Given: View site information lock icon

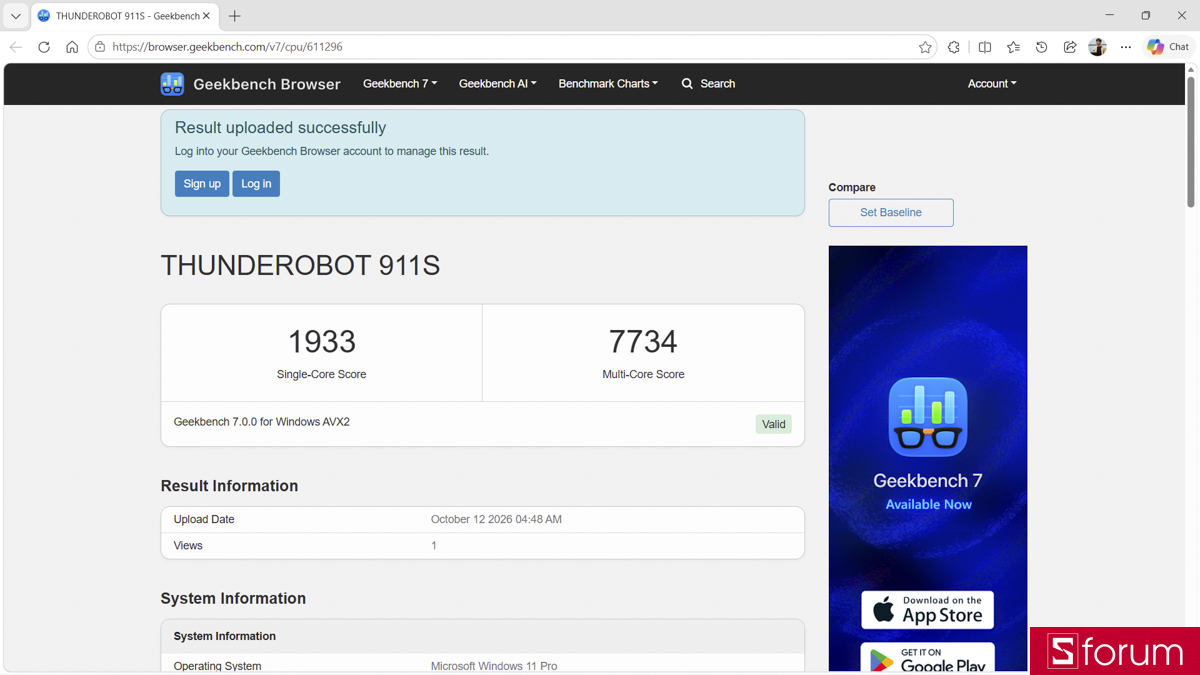Looking at the screenshot, I should coord(100,47).
